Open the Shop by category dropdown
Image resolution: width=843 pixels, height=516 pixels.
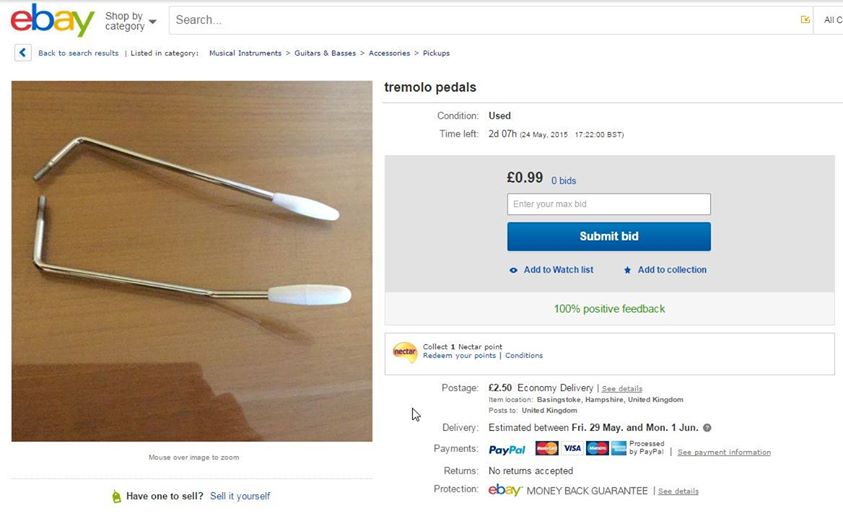131,21
